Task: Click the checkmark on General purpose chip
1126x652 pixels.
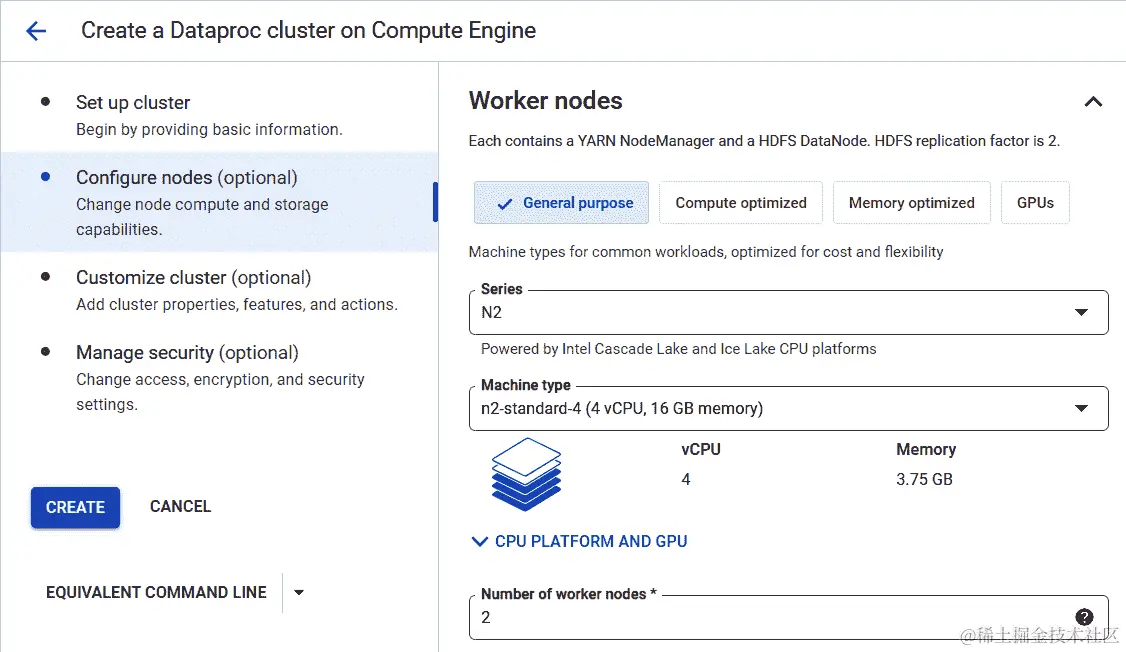Action: click(x=505, y=204)
